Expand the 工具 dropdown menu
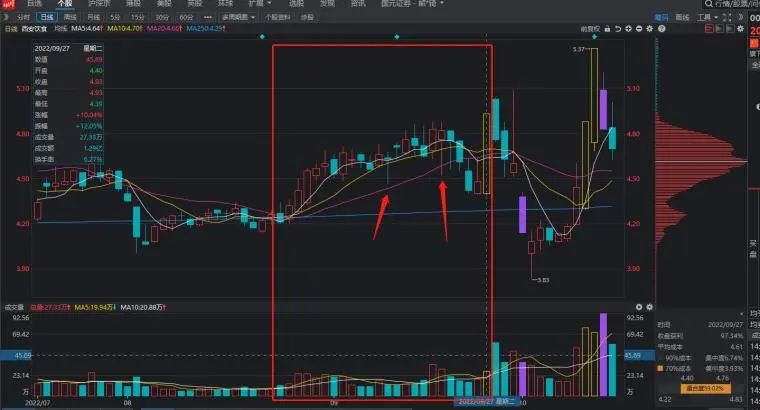Viewport: 760px width, 410px height. point(706,17)
